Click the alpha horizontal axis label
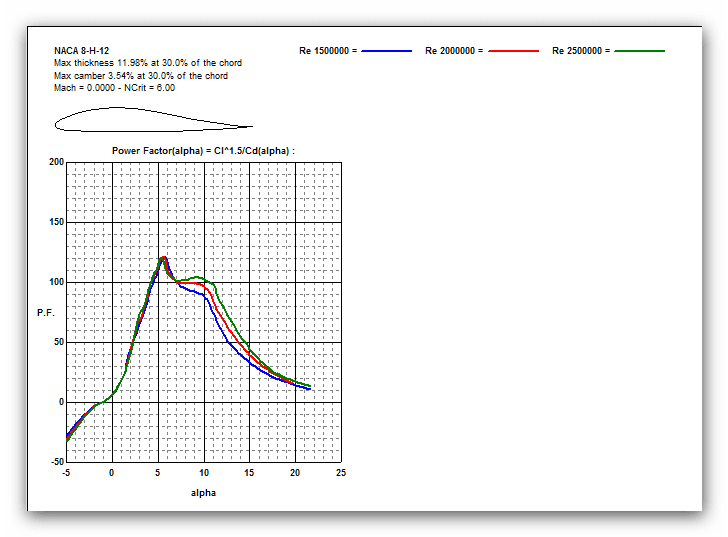 click(203, 492)
